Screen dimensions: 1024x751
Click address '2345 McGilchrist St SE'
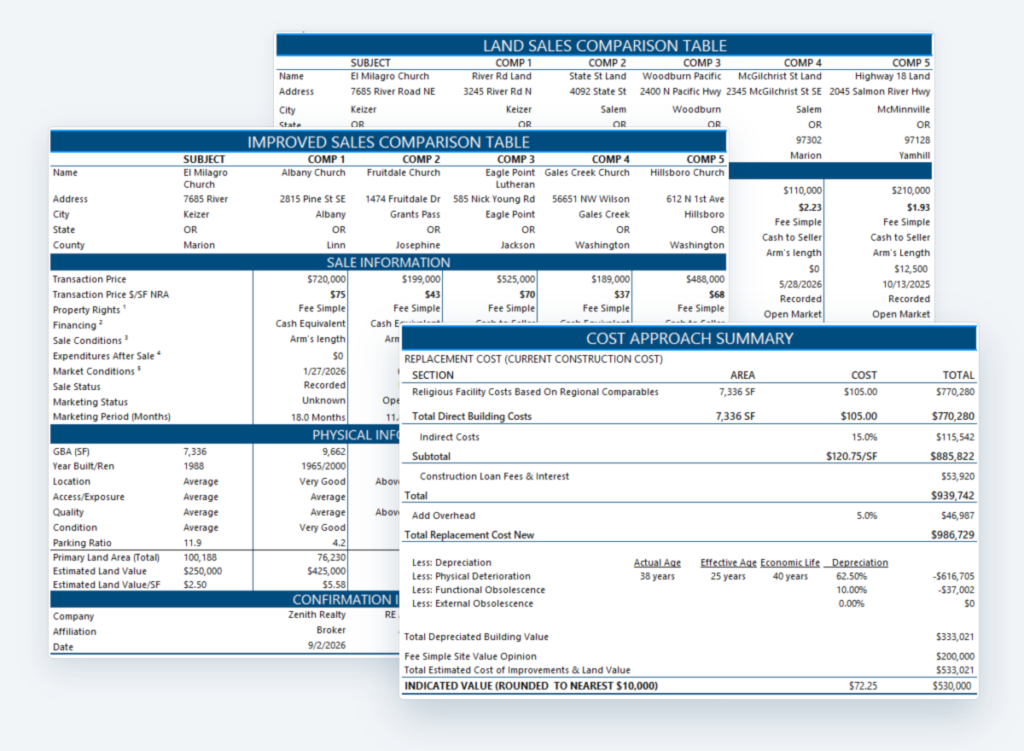[773, 91]
